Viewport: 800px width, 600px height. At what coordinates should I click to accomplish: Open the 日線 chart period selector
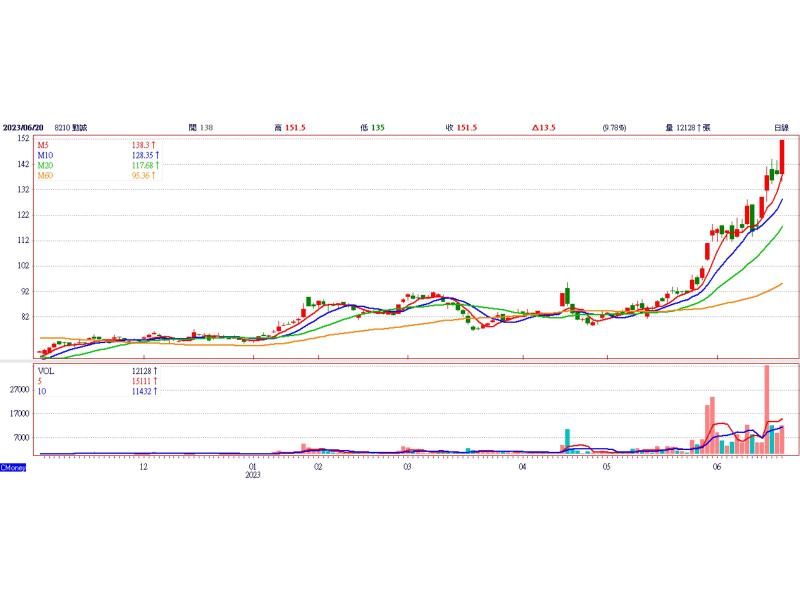(x=781, y=128)
